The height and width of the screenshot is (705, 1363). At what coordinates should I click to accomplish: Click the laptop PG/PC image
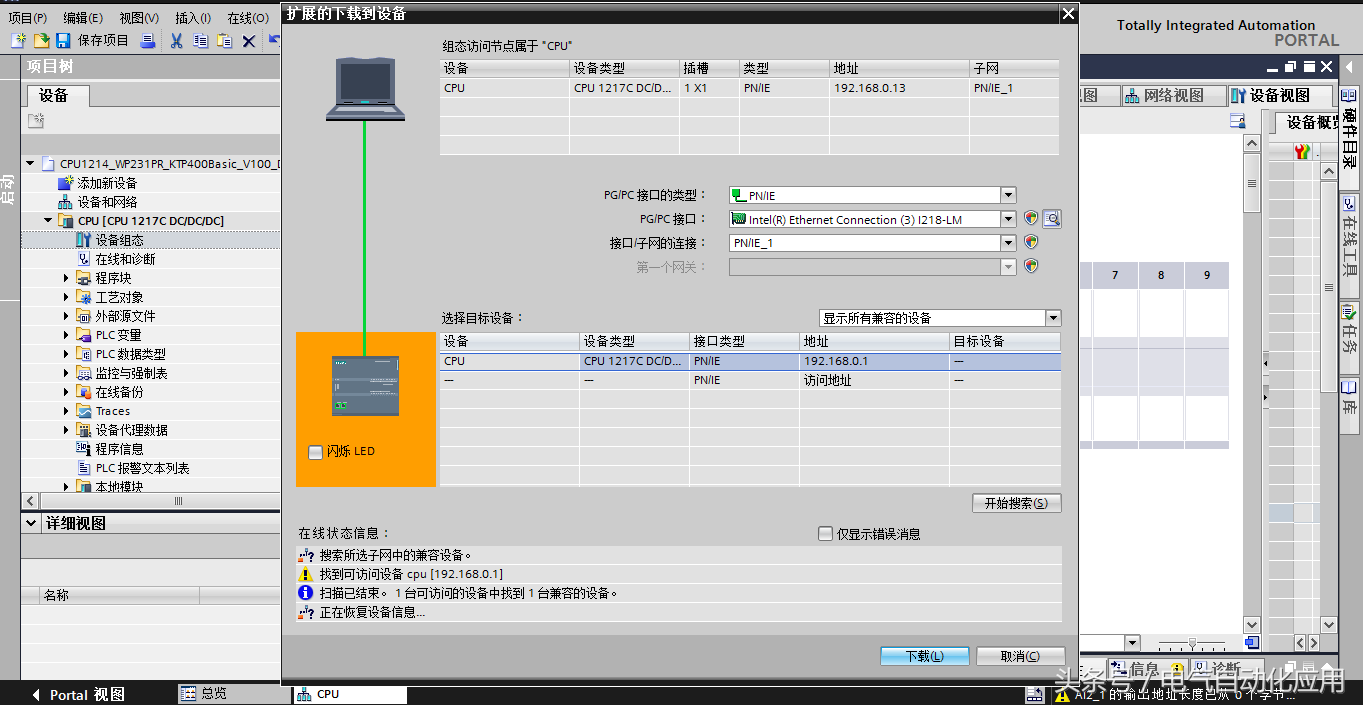pos(365,89)
